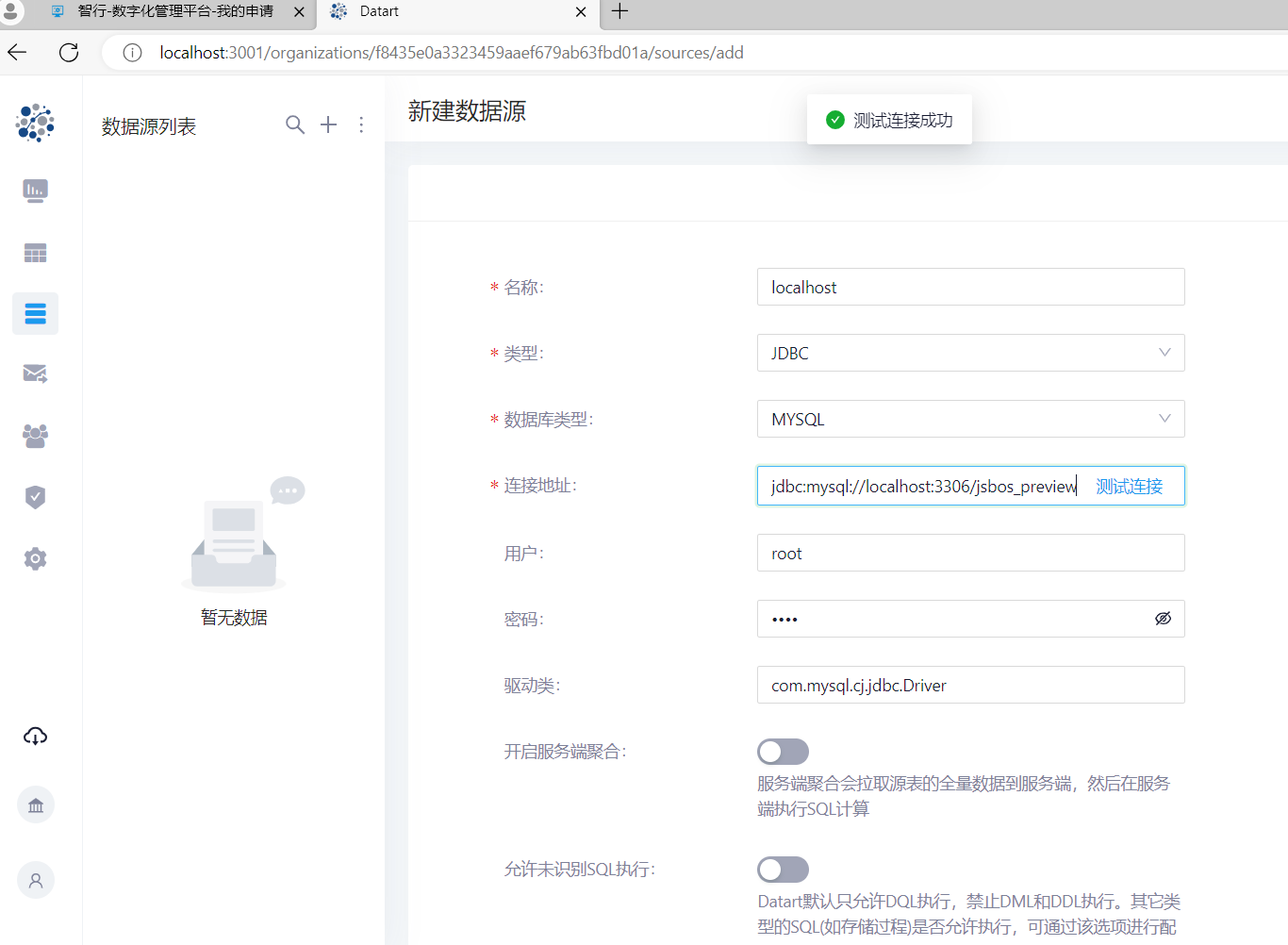Add a new data source with plus icon
This screenshot has width=1288, height=945.
(x=328, y=124)
